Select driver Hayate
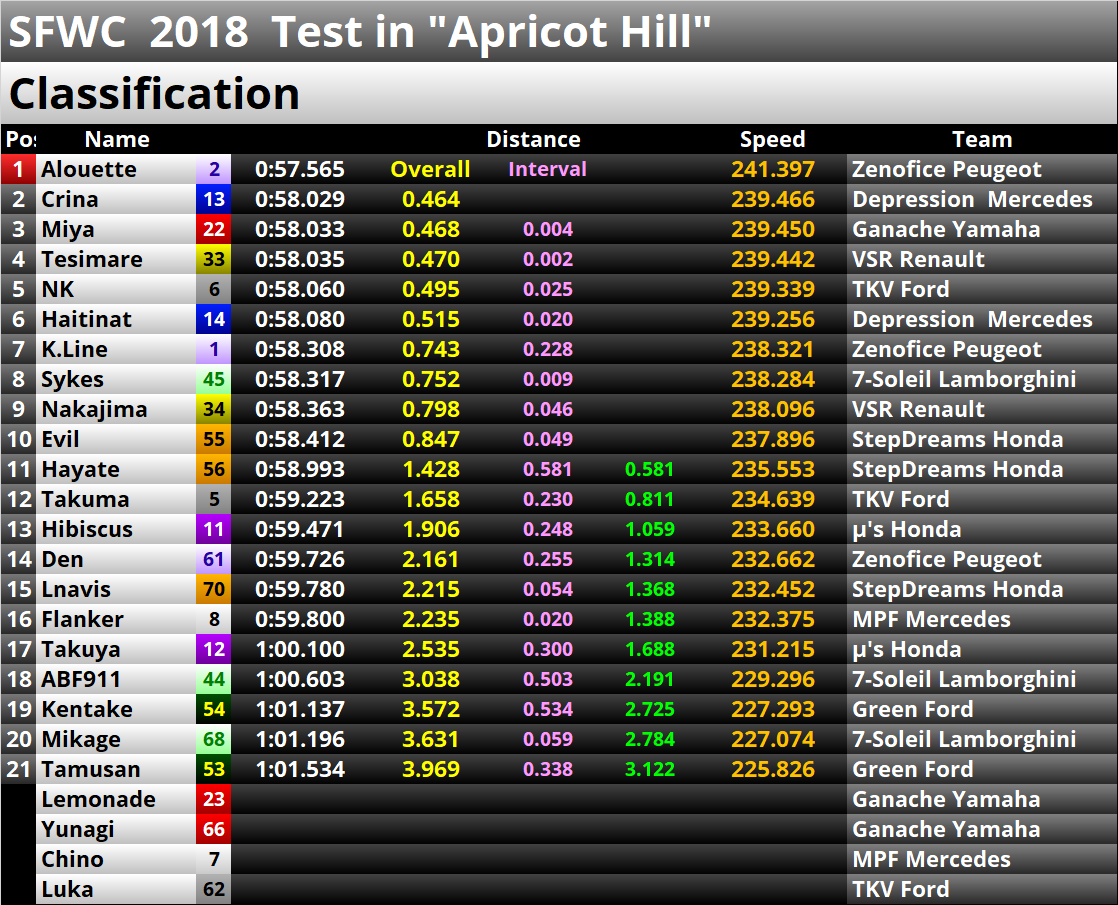 (x=80, y=469)
